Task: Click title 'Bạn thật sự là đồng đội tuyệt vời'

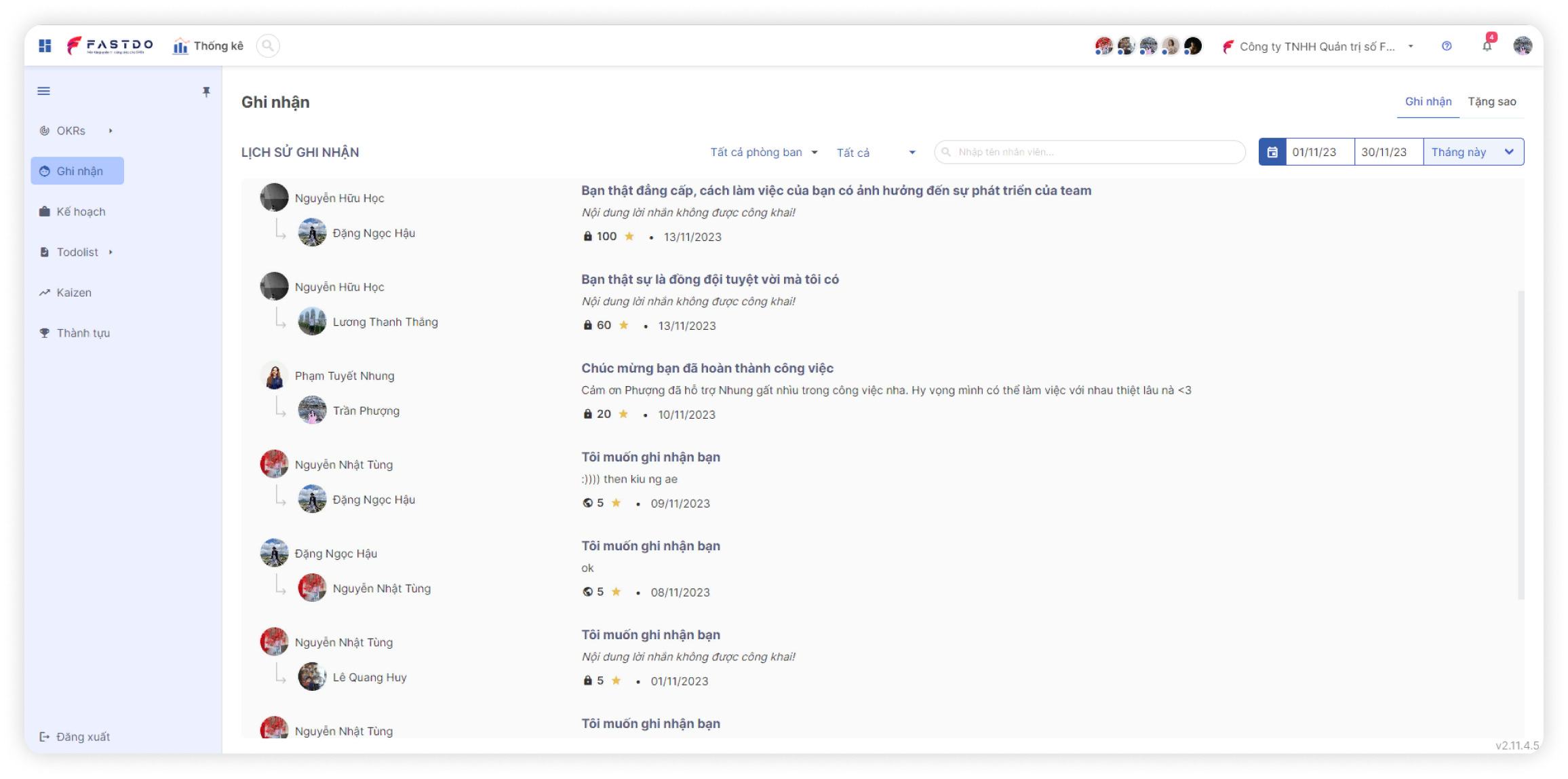Action: point(710,280)
